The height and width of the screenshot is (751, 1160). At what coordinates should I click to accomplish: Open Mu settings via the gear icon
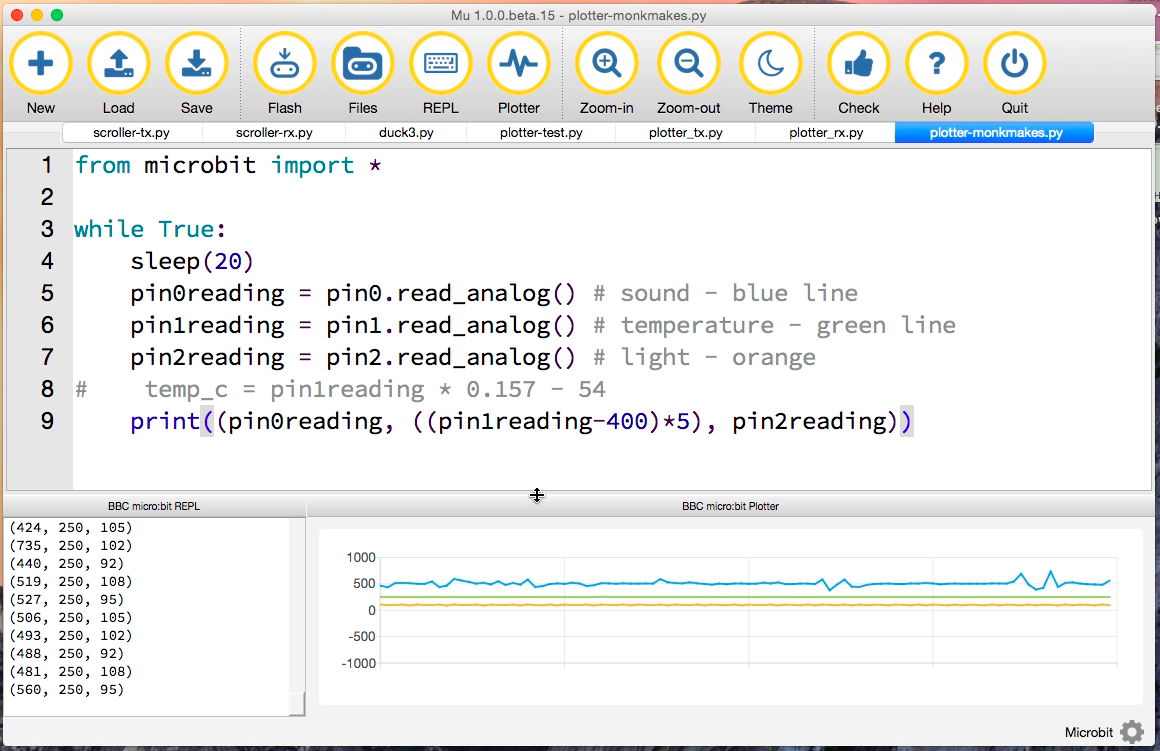[1131, 732]
